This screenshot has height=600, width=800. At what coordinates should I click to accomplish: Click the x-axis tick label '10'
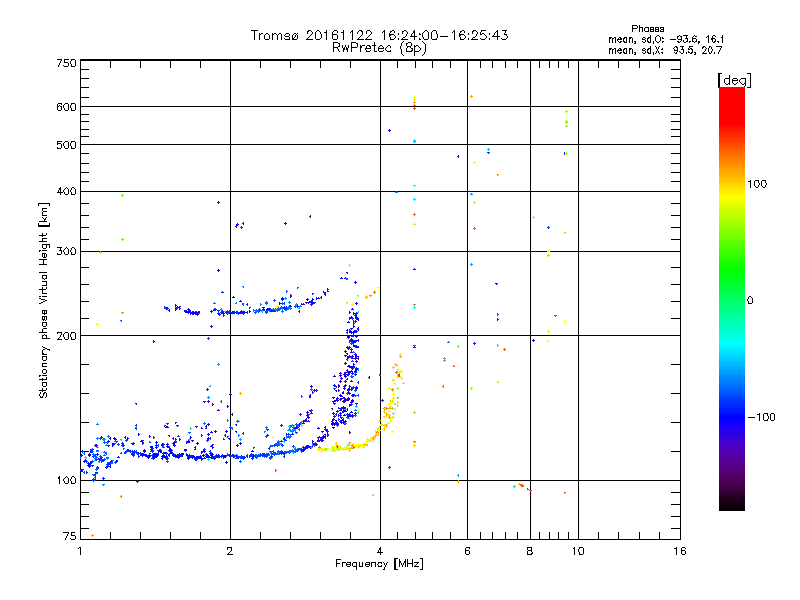tap(578, 551)
